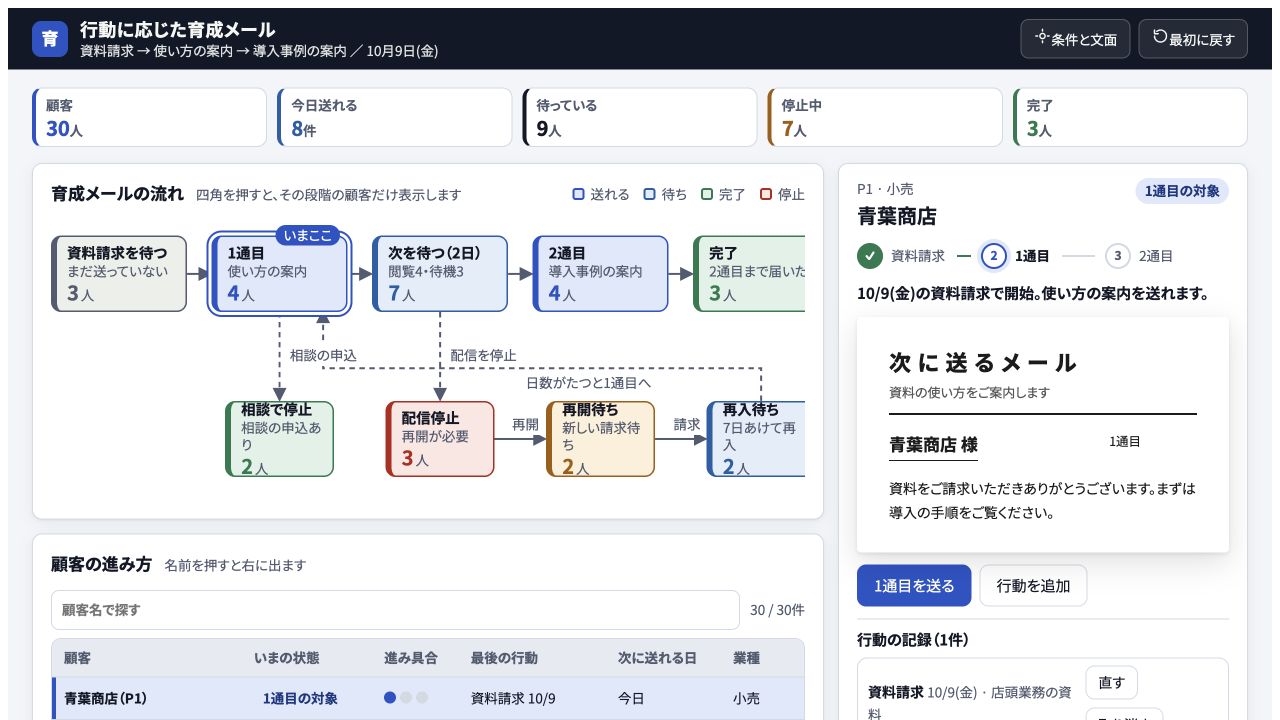This screenshot has height=720, width=1280.
Task: Select step 2 circle for 1通目
Action: [994, 256]
